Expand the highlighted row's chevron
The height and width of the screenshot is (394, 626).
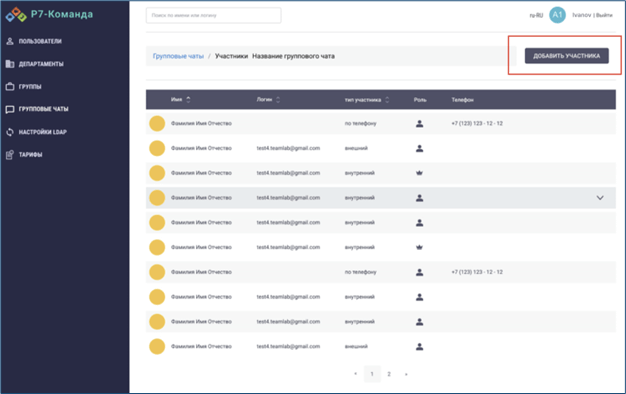click(x=600, y=198)
